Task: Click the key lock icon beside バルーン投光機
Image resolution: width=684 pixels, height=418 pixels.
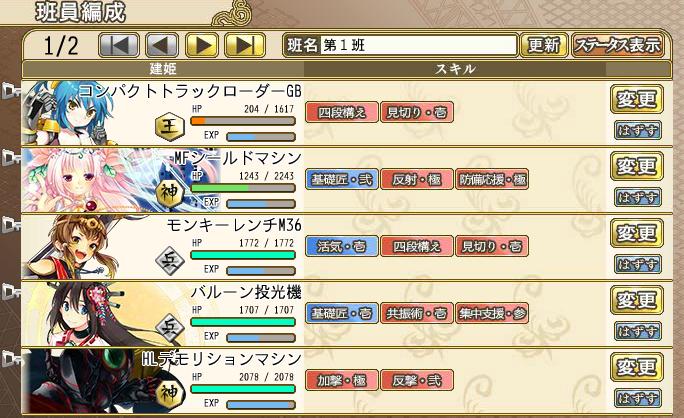Action: (x=10, y=292)
